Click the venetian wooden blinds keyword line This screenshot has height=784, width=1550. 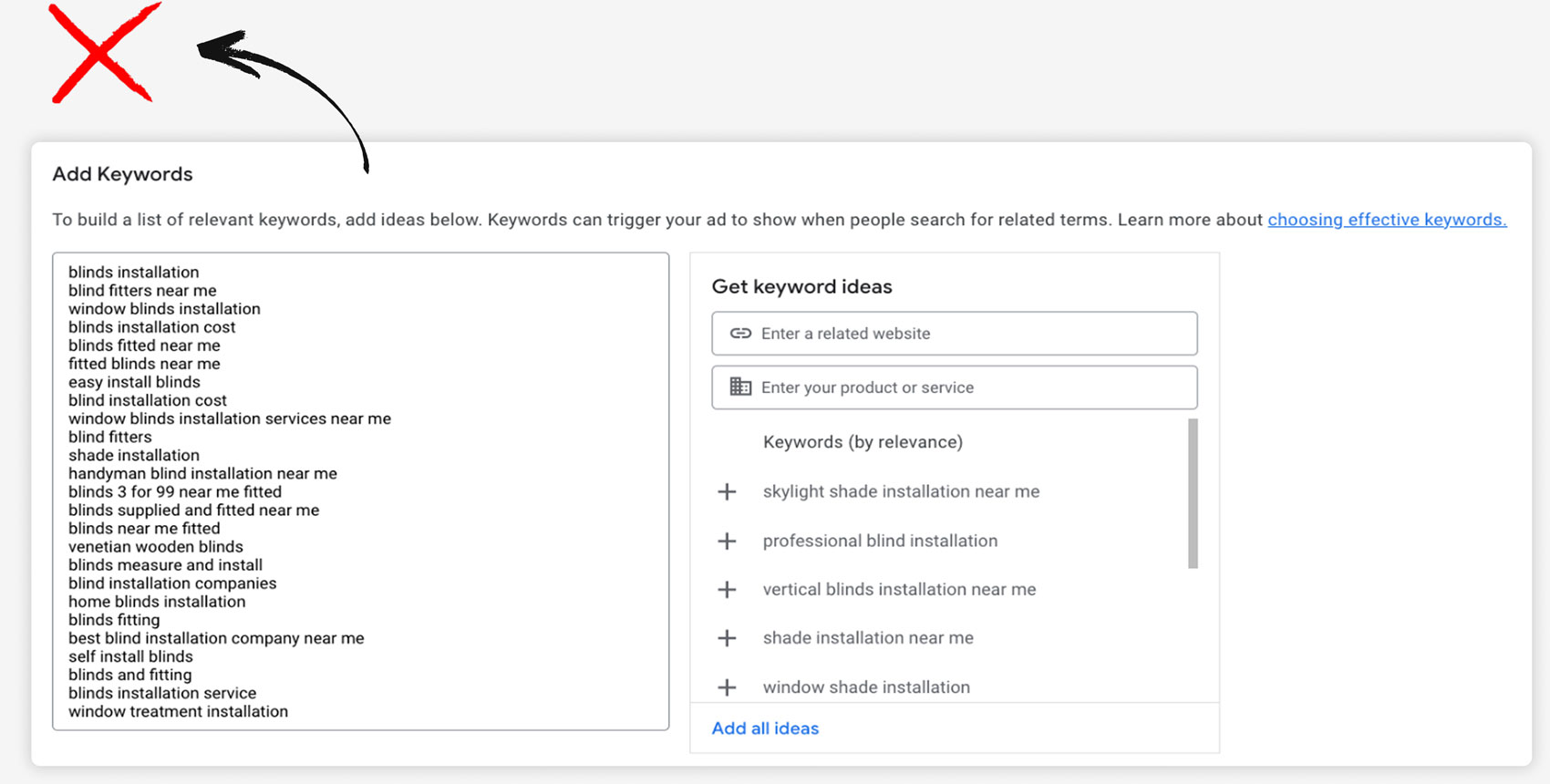pos(156,547)
